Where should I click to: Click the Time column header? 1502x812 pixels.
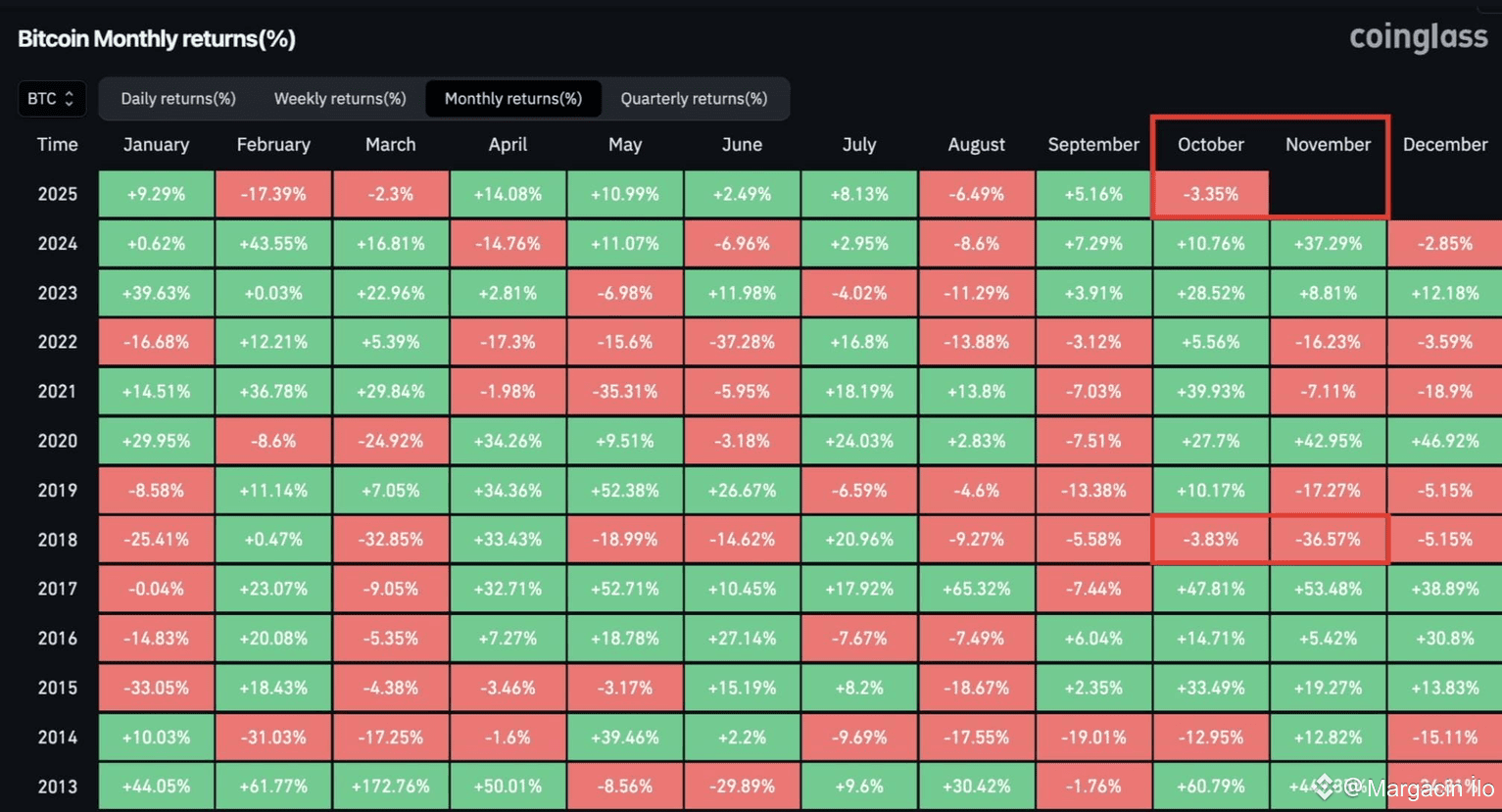pos(57,144)
